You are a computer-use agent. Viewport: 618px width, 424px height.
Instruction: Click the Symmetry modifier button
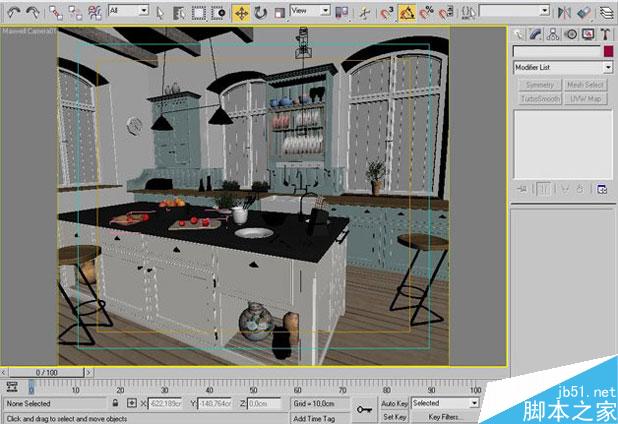tap(539, 85)
